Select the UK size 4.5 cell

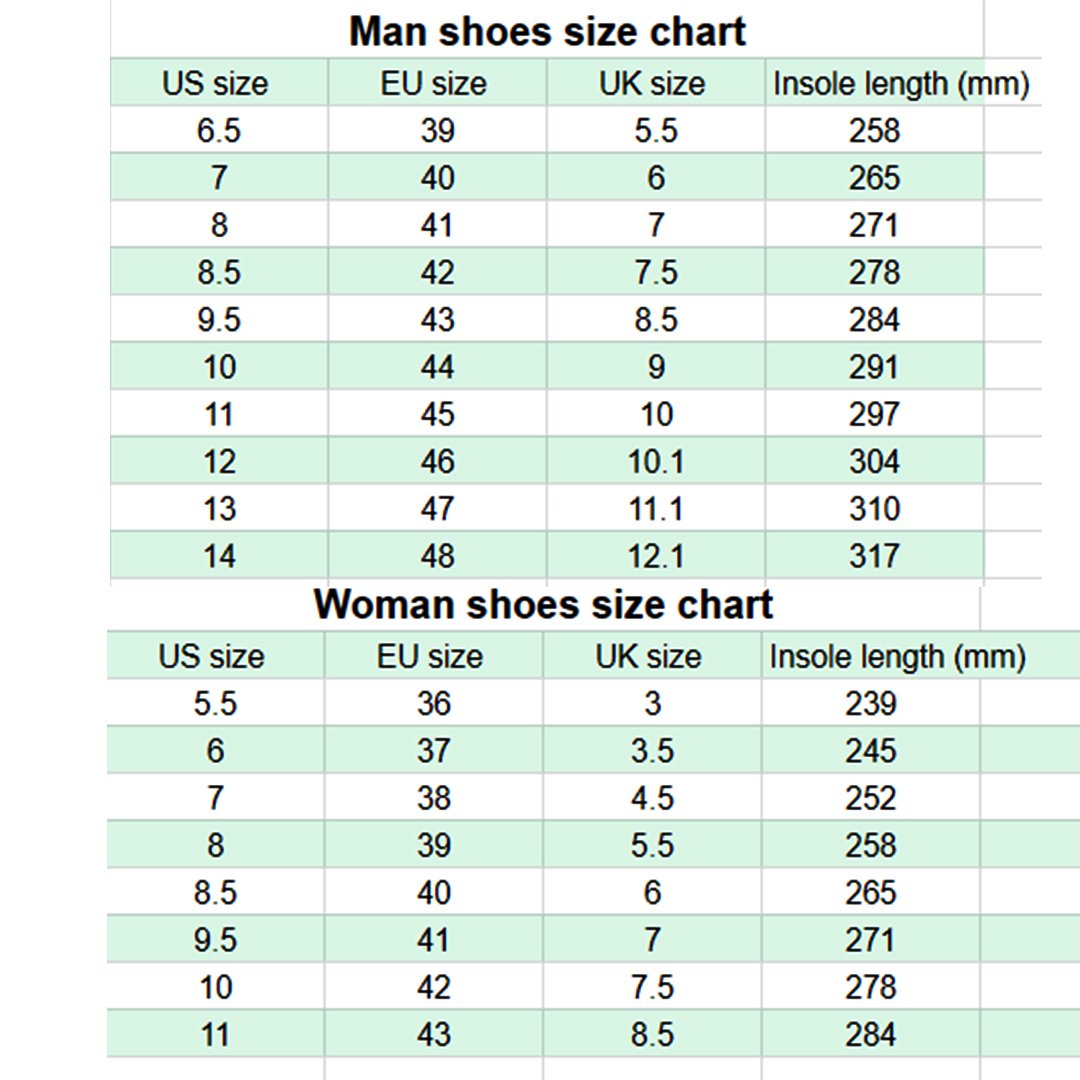tap(652, 798)
